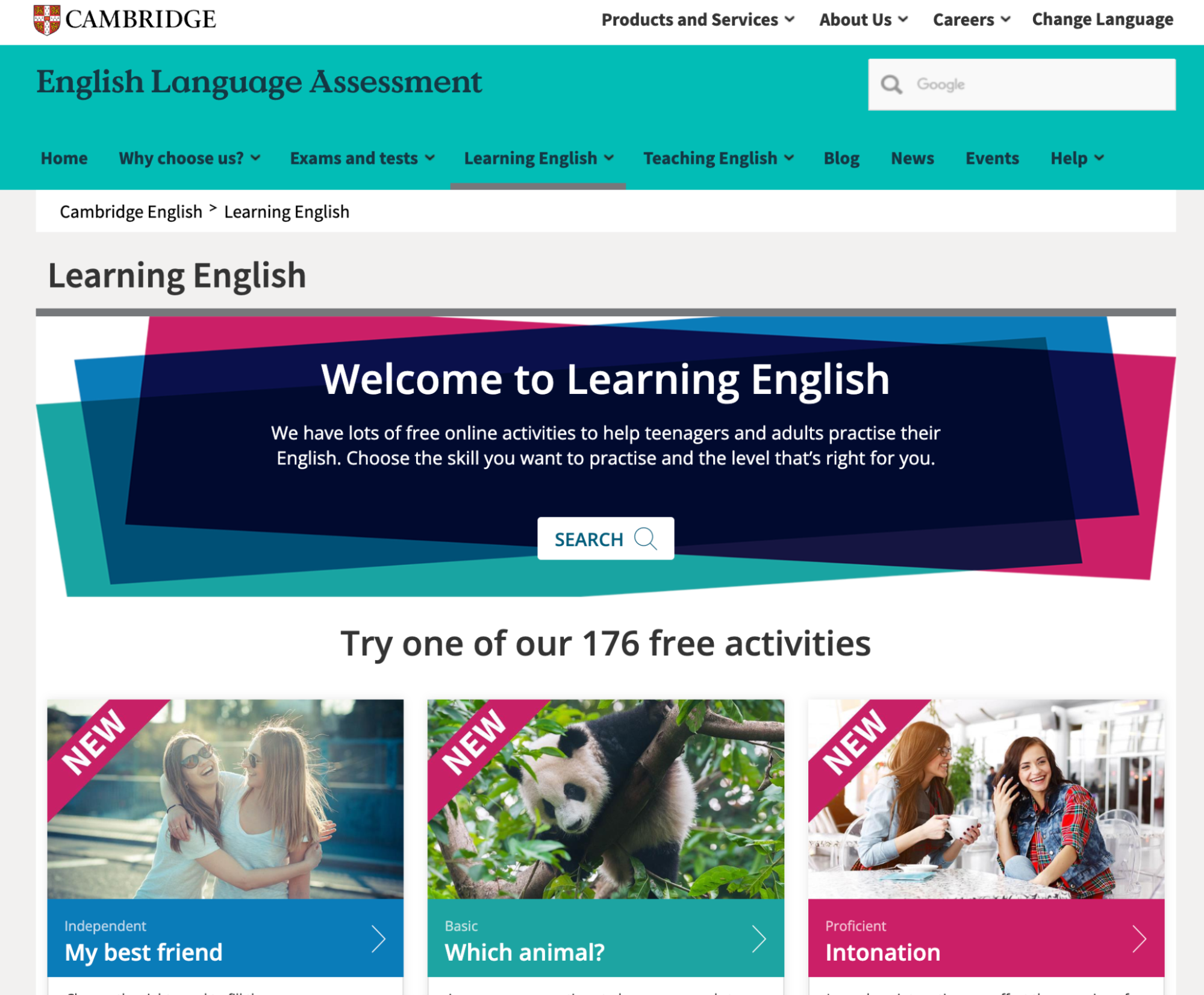Click the arrow on Which animal? card
This screenshot has width=1204, height=995.
coord(758,938)
